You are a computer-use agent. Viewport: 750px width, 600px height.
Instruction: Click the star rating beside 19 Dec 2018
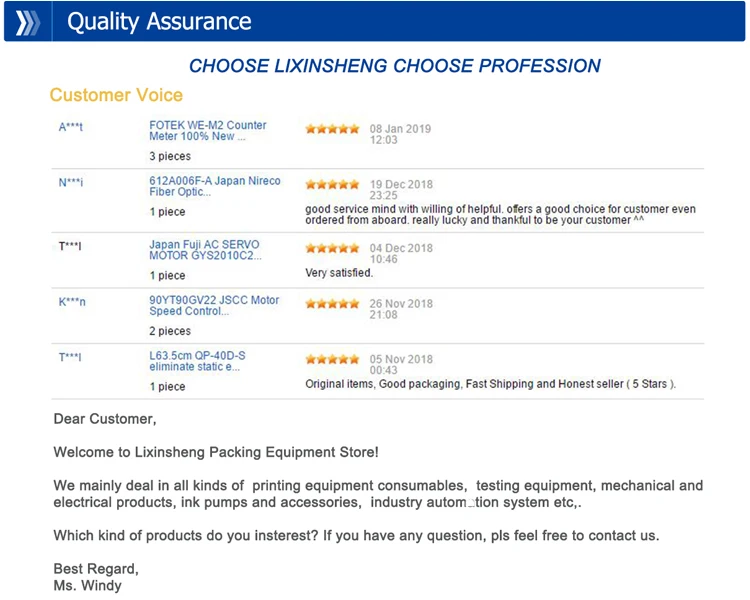pyautogui.click(x=332, y=184)
